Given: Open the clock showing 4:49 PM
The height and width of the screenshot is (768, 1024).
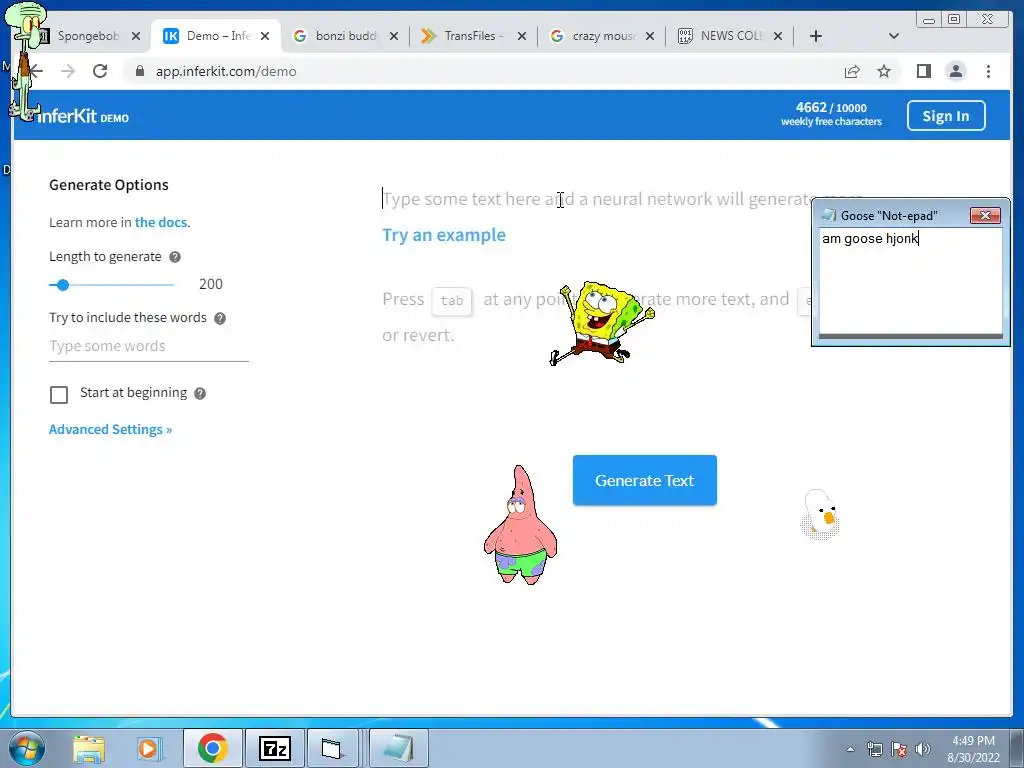Looking at the screenshot, I should coord(973,749).
